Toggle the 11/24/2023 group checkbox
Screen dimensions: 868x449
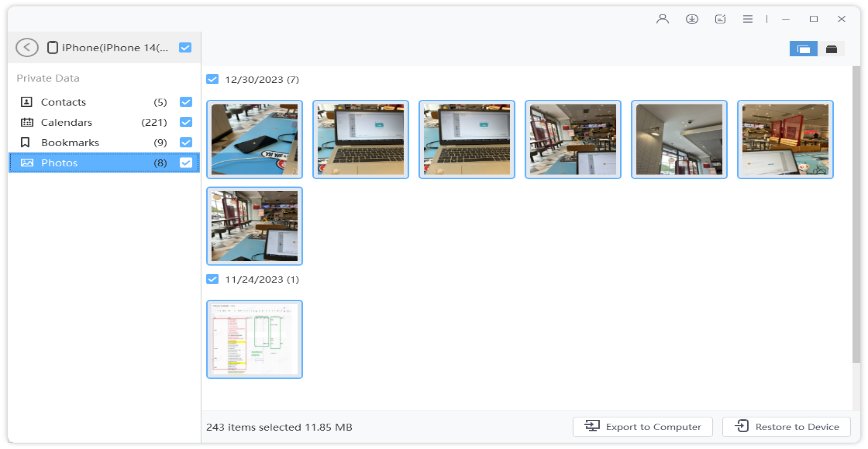pyautogui.click(x=212, y=279)
